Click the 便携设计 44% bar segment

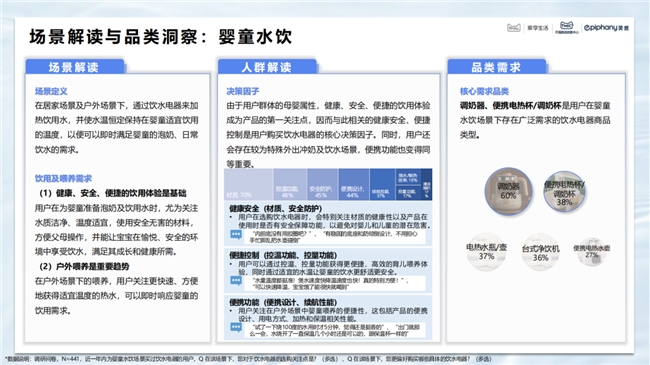(354, 185)
